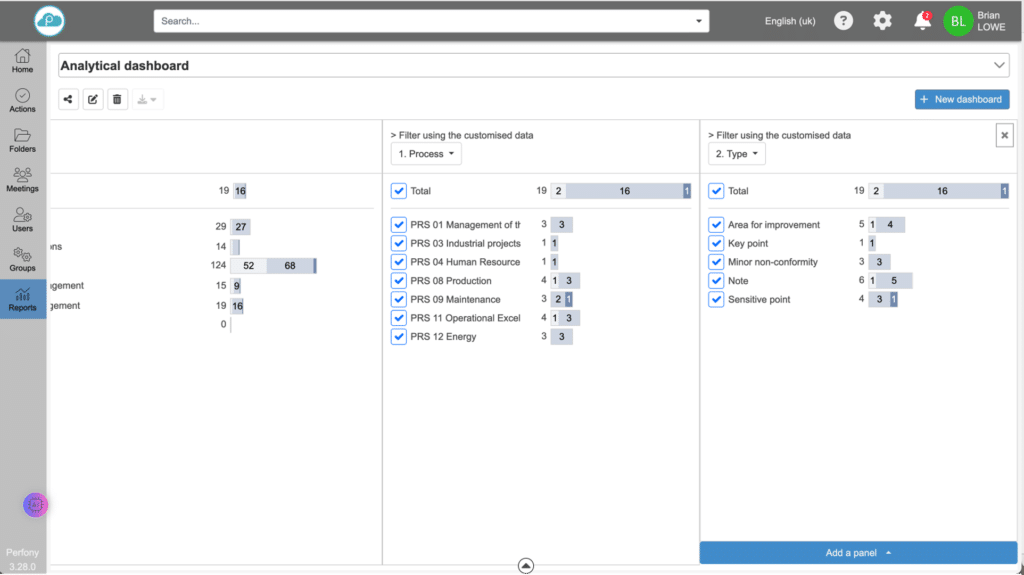This screenshot has width=1024, height=575.
Task: Click the Perfony cloud logo
Action: tap(48, 21)
